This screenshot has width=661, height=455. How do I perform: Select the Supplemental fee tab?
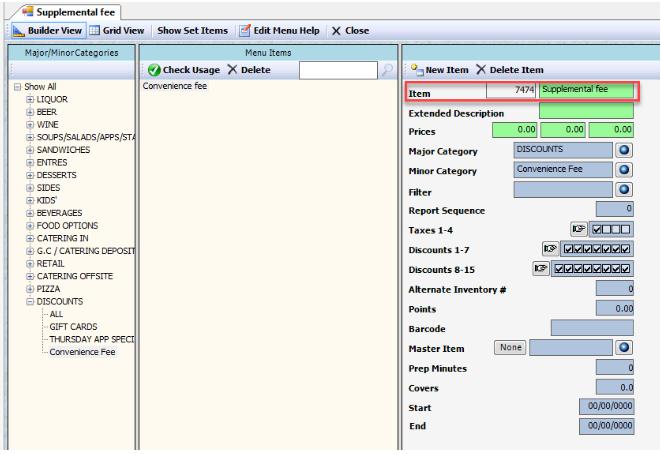(x=66, y=11)
